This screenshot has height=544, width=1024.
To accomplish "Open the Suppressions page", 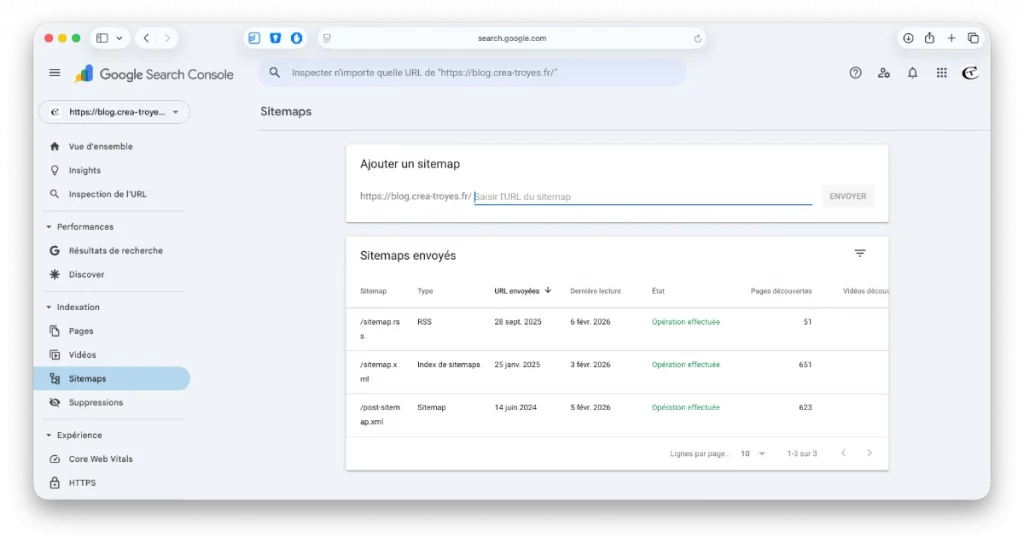I will pos(95,402).
